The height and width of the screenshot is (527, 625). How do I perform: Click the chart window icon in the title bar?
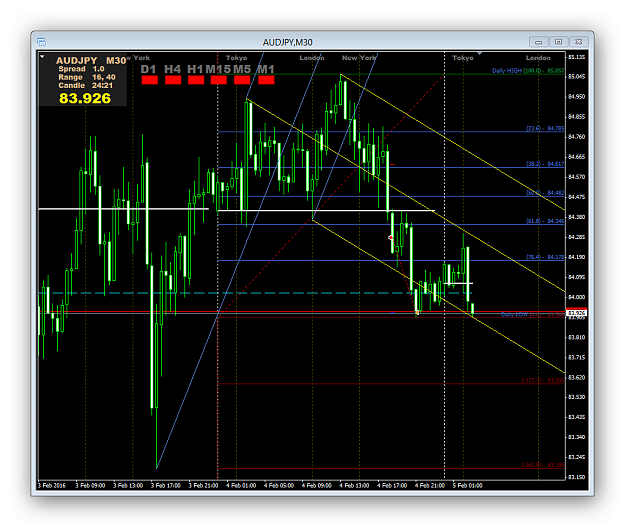click(x=41, y=42)
